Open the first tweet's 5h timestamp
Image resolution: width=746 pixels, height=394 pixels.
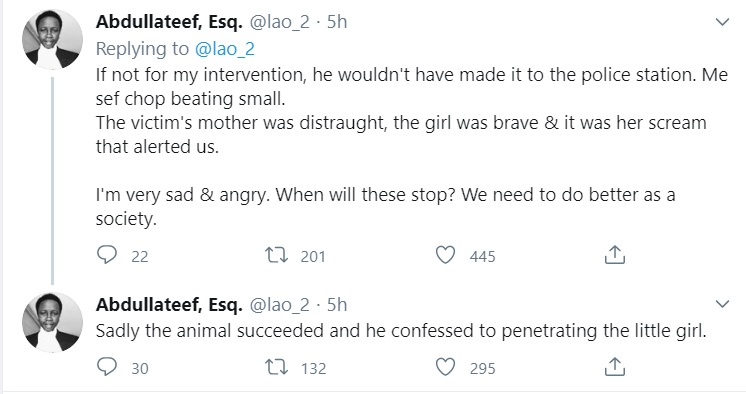(x=337, y=22)
